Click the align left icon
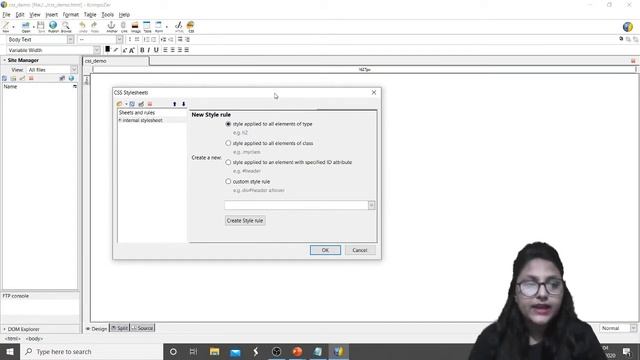This screenshot has height=360, width=640. pos(165,50)
